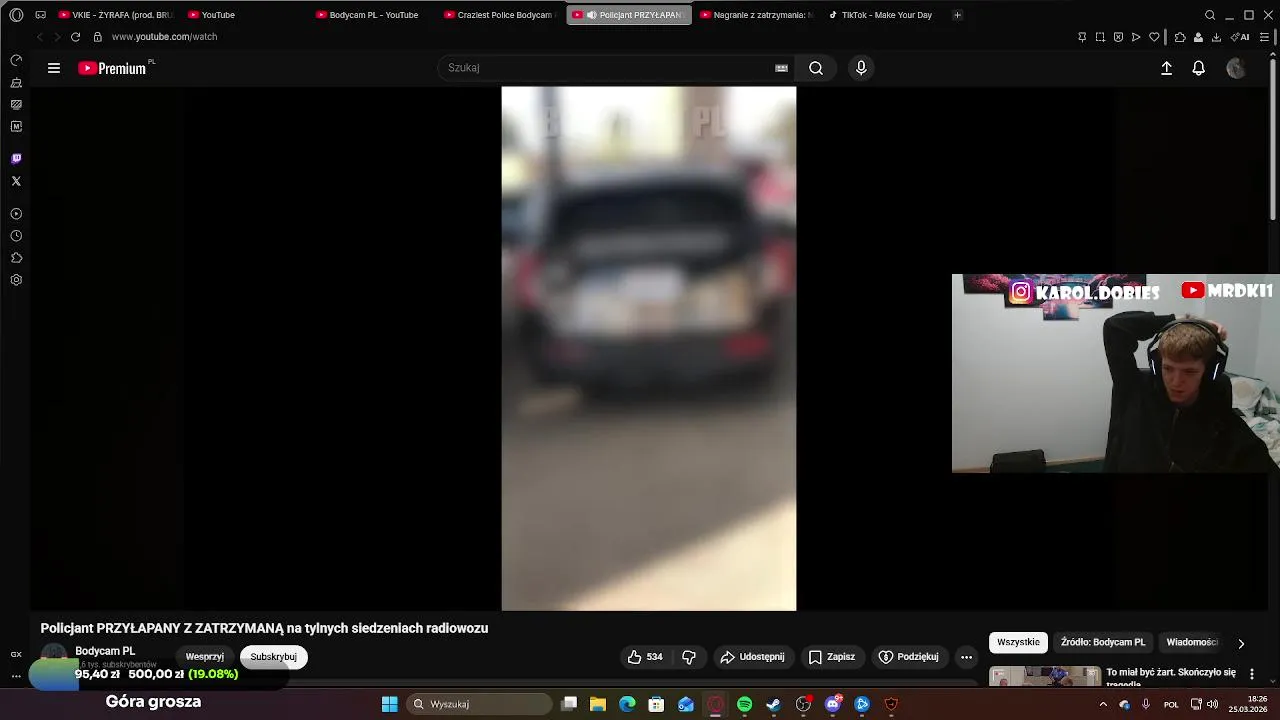
Task: Open recommended video 'To miał być żart' thumbnail
Action: (1045, 675)
